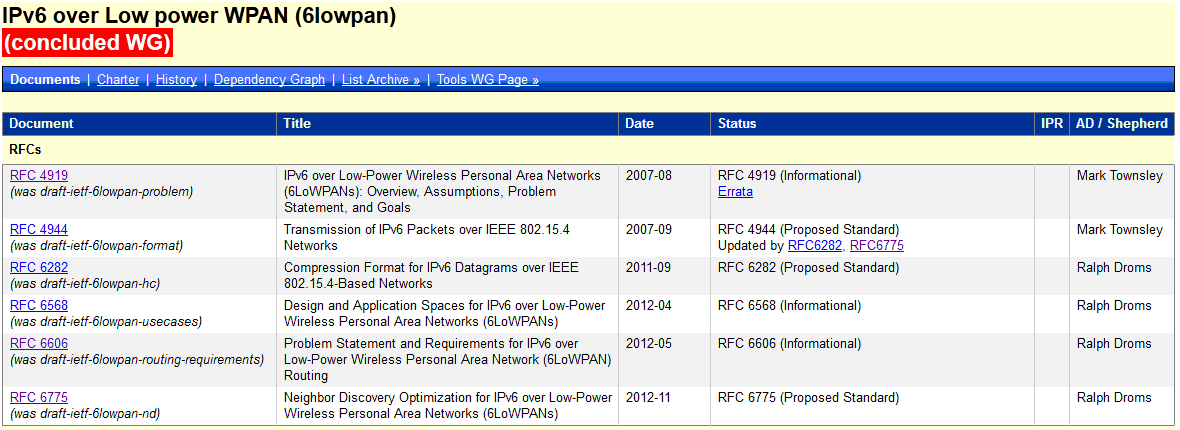Select text '(was draft-ietf-6lowpan-hc)'
1180x430 pixels.
pos(85,284)
